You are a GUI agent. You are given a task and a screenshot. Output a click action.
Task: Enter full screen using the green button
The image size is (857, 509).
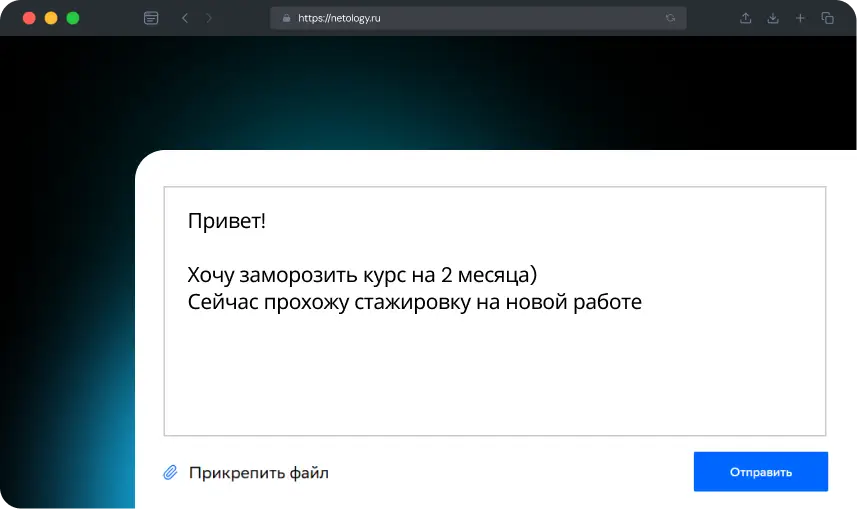click(73, 18)
